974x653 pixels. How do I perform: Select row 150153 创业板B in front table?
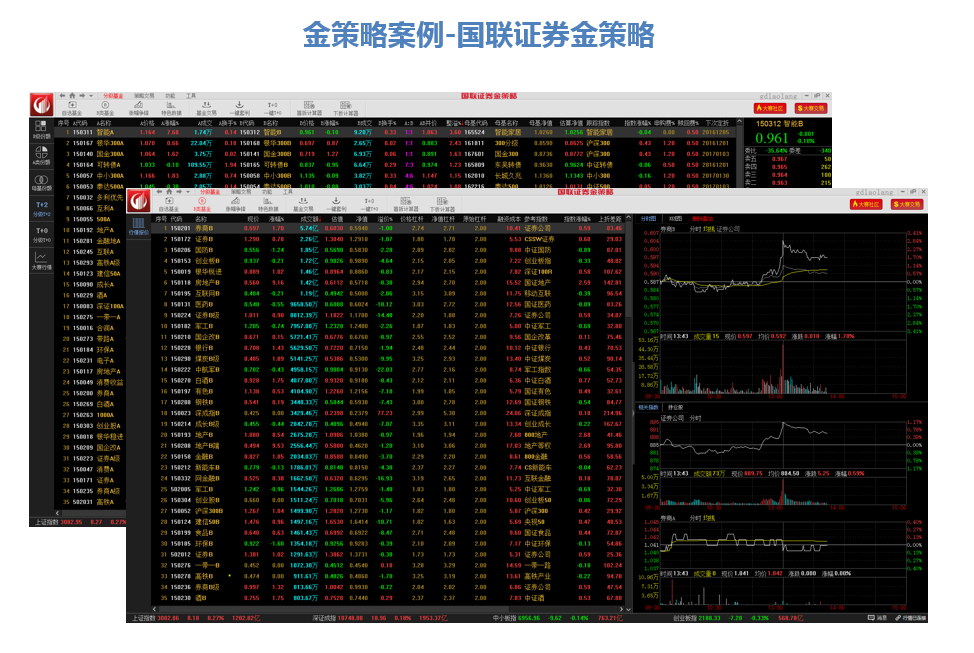388,261
